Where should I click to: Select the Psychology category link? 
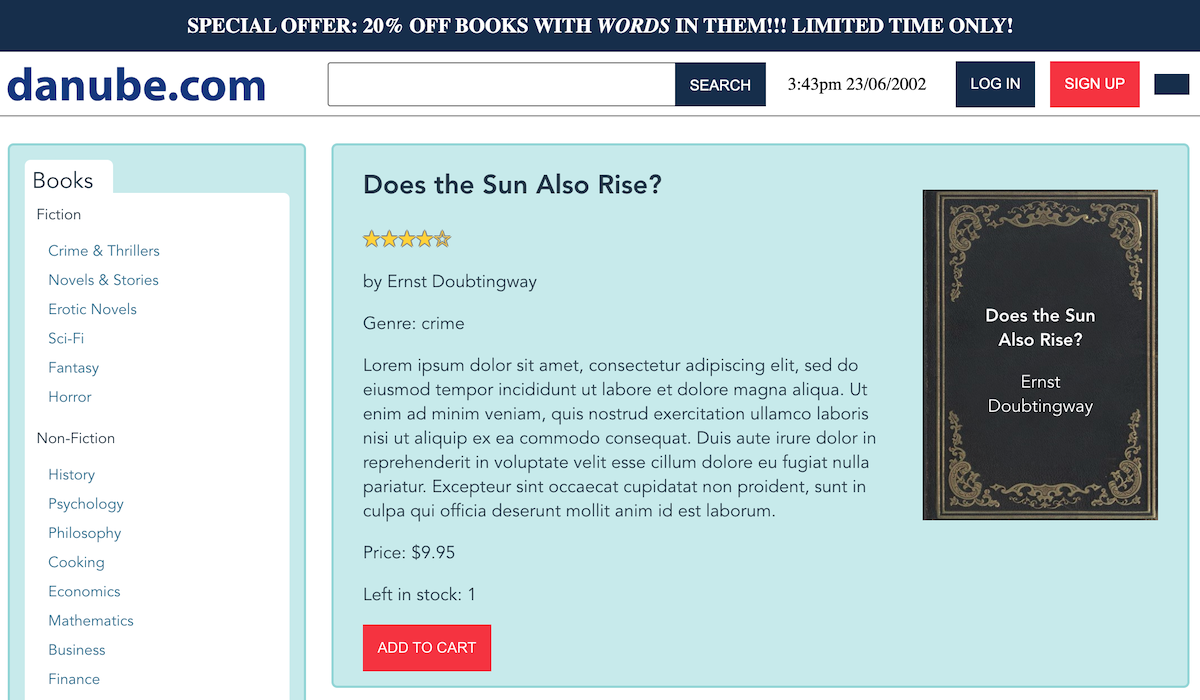click(86, 504)
